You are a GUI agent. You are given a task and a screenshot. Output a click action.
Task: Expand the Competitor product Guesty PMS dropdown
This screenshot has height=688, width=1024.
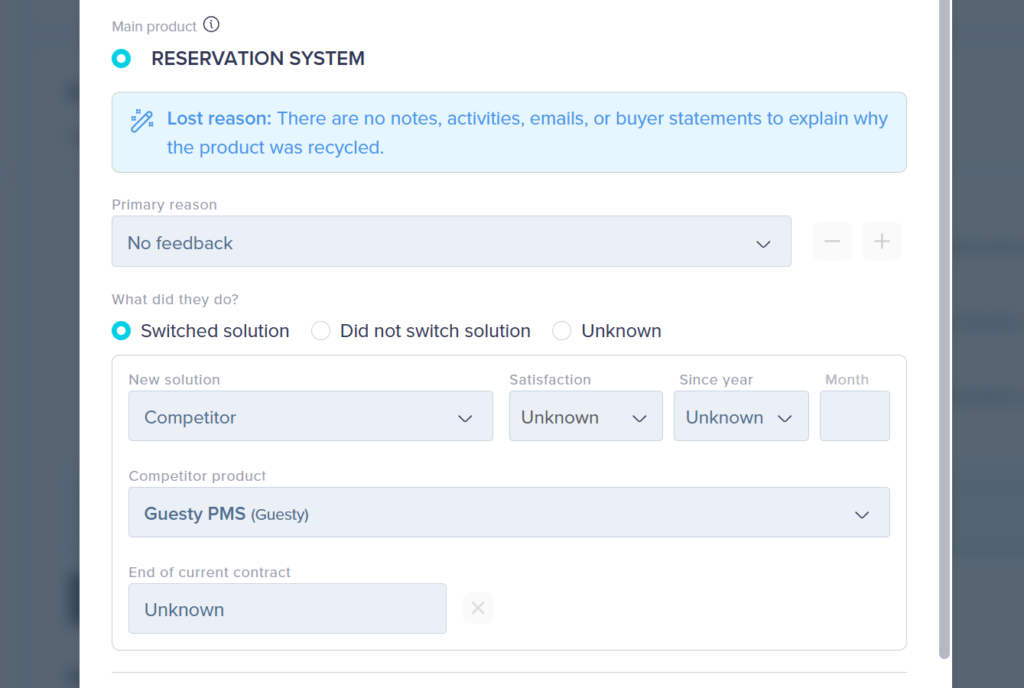(508, 513)
